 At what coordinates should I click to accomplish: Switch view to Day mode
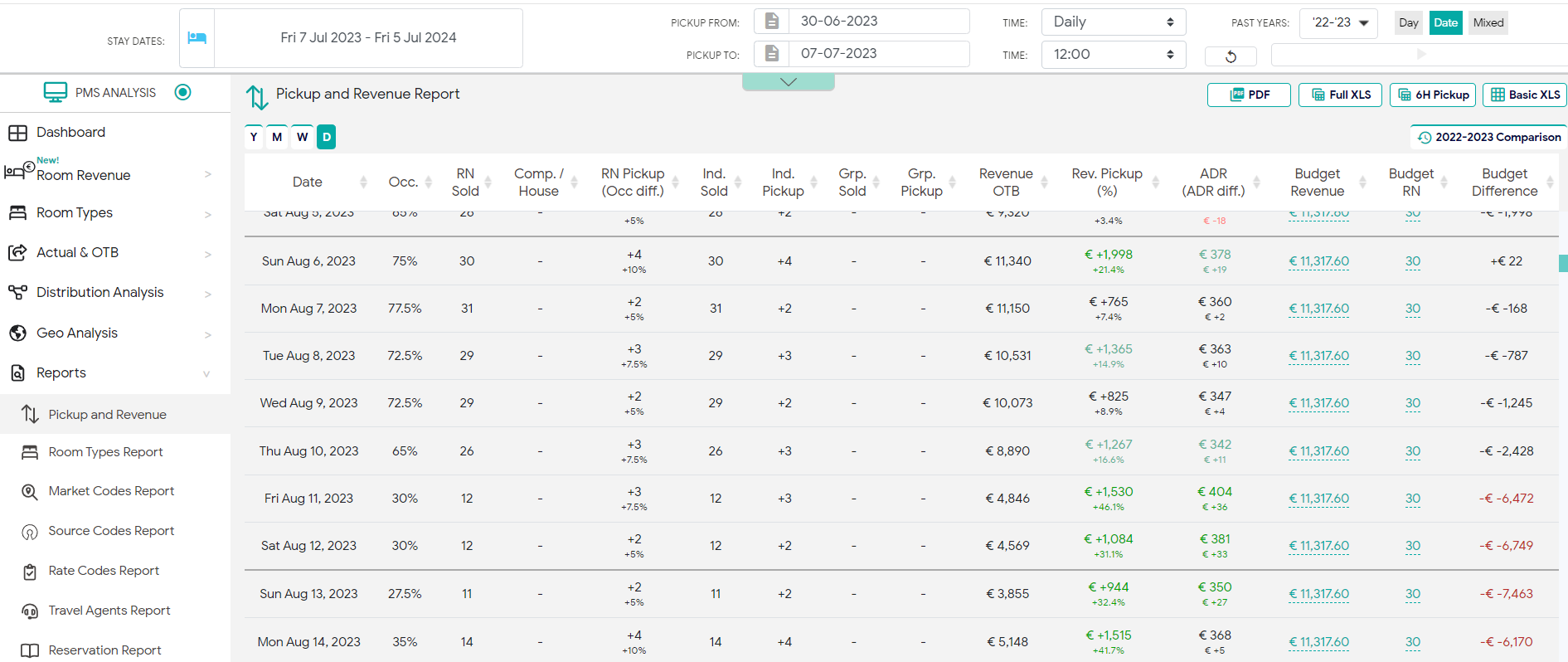point(1408,23)
